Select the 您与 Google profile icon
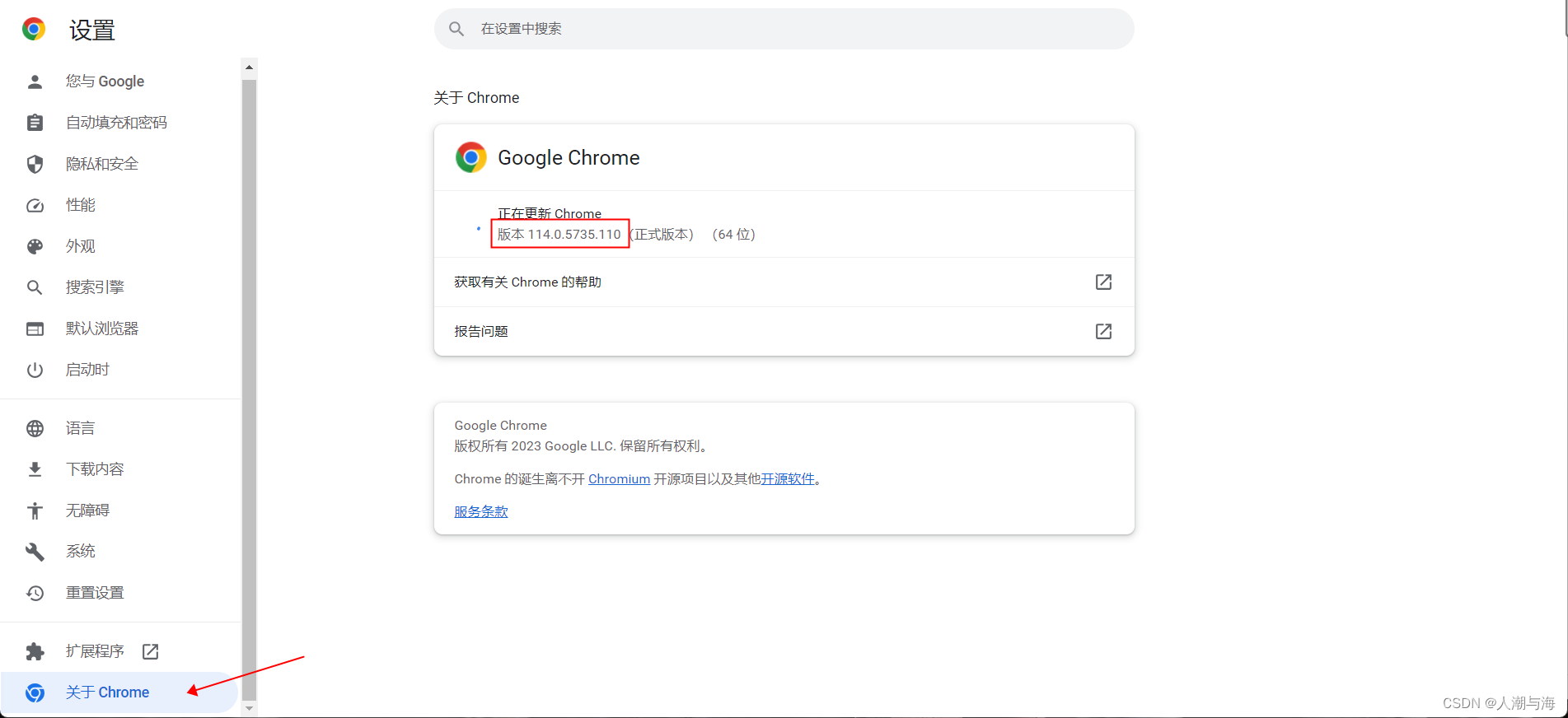This screenshot has width=1568, height=718. pyautogui.click(x=35, y=81)
